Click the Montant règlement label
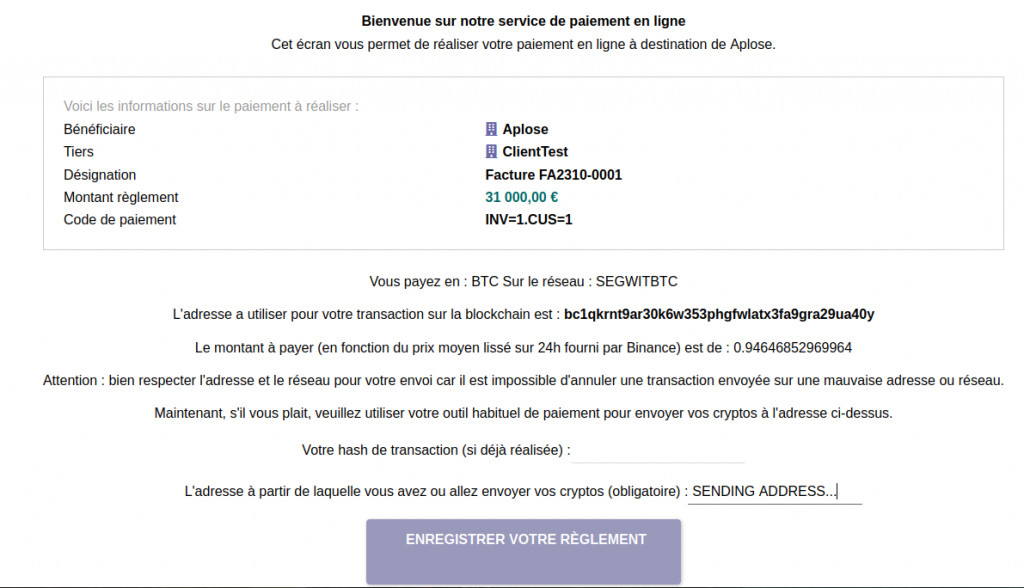 pos(121,197)
